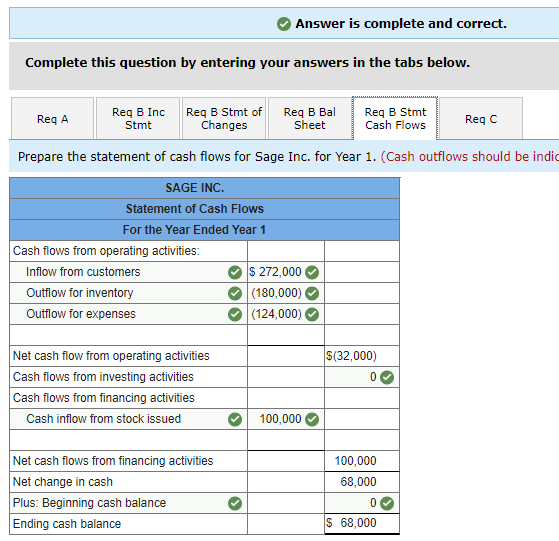The image size is (559, 541).
Task: Open the Req A tab
Action: (x=52, y=119)
